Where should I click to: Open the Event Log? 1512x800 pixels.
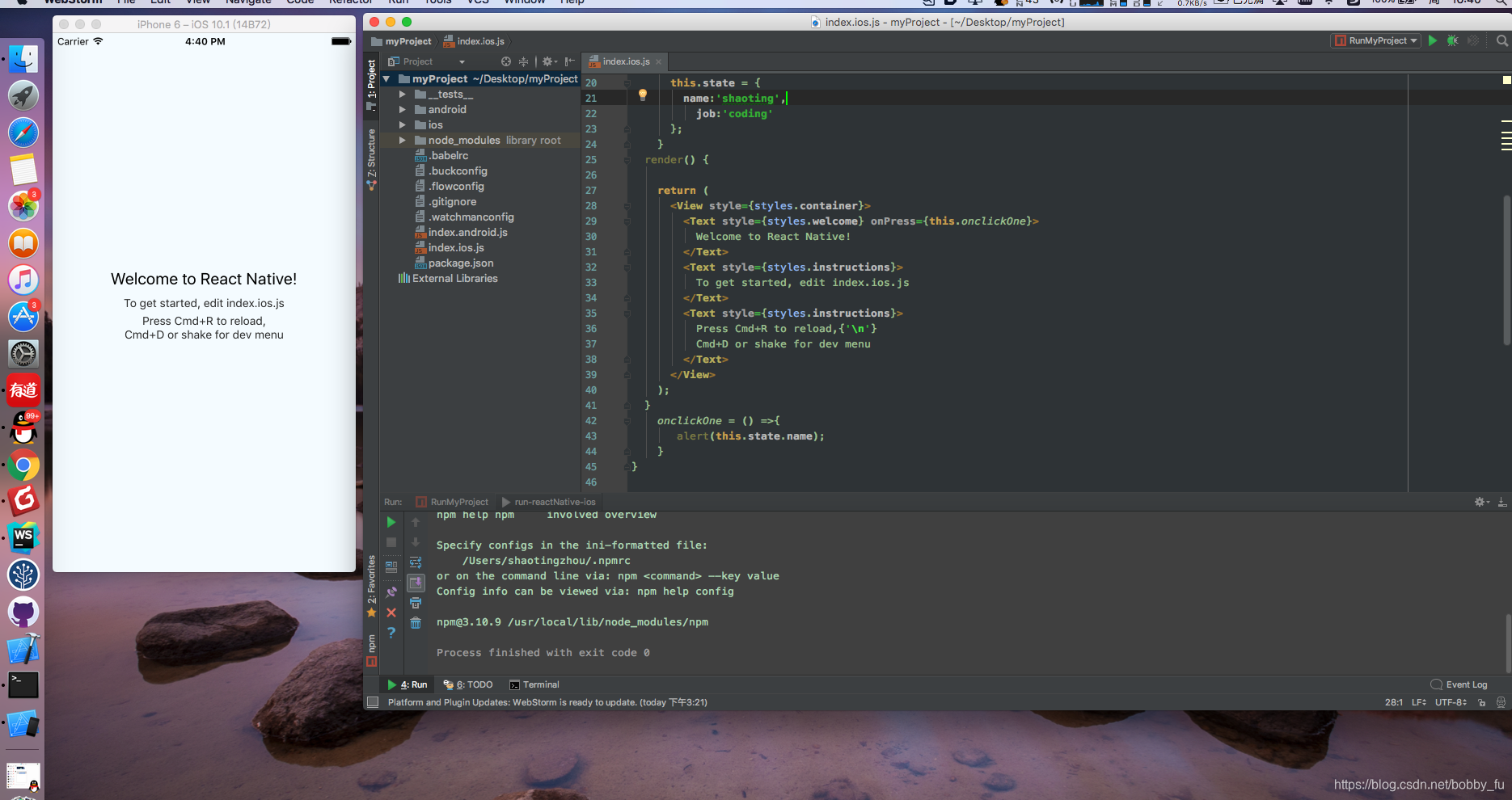tap(1459, 684)
